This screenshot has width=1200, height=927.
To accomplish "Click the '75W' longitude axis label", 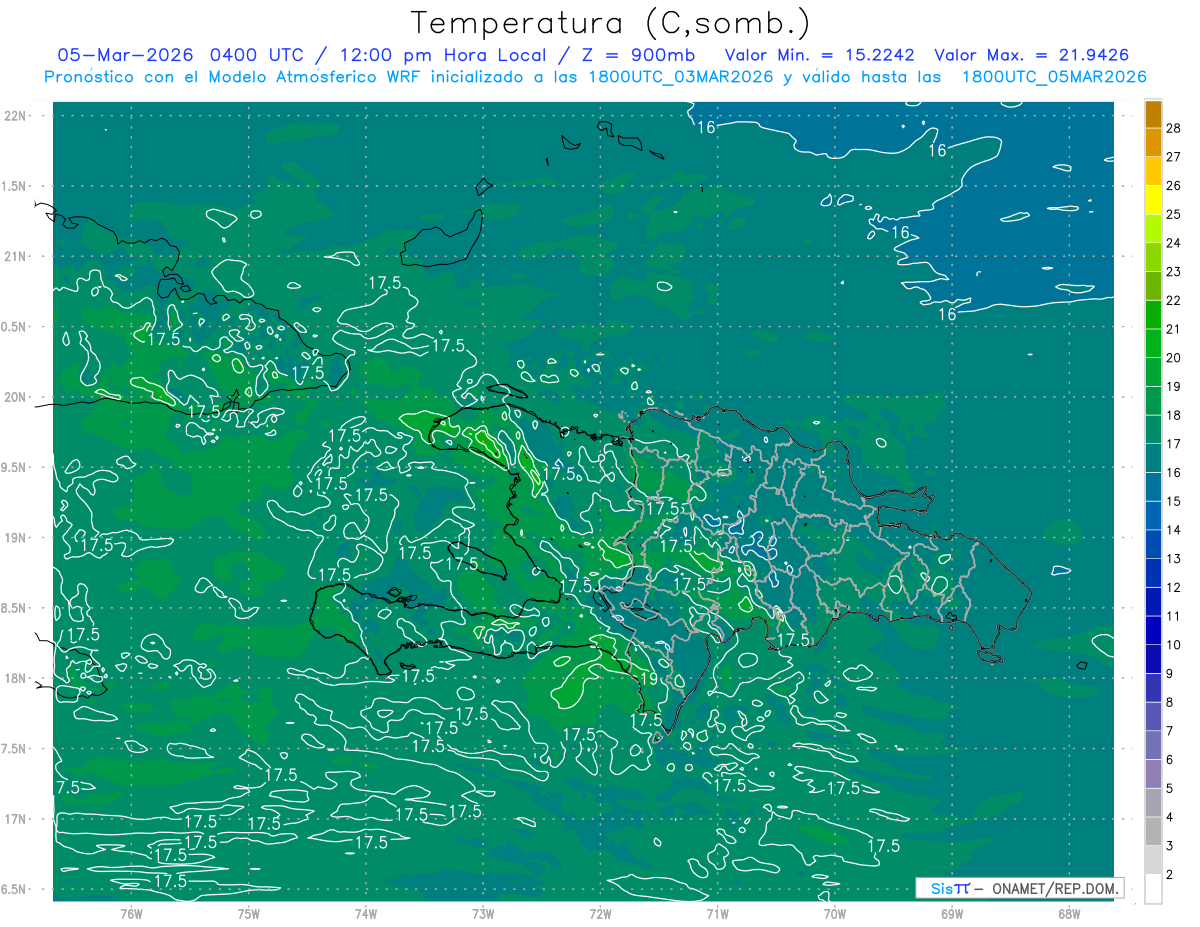I will (249, 914).
